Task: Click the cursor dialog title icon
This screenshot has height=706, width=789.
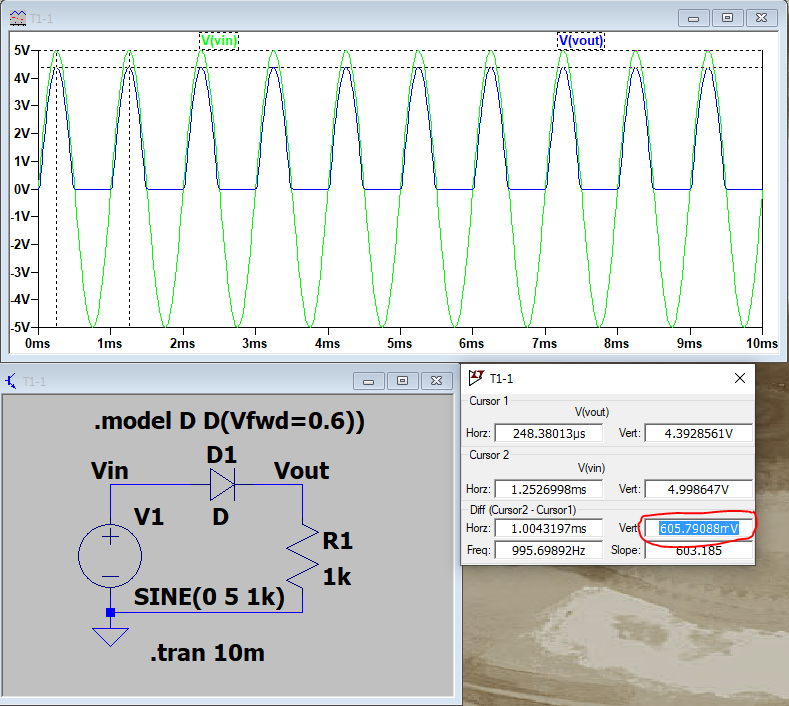Action: tap(476, 378)
